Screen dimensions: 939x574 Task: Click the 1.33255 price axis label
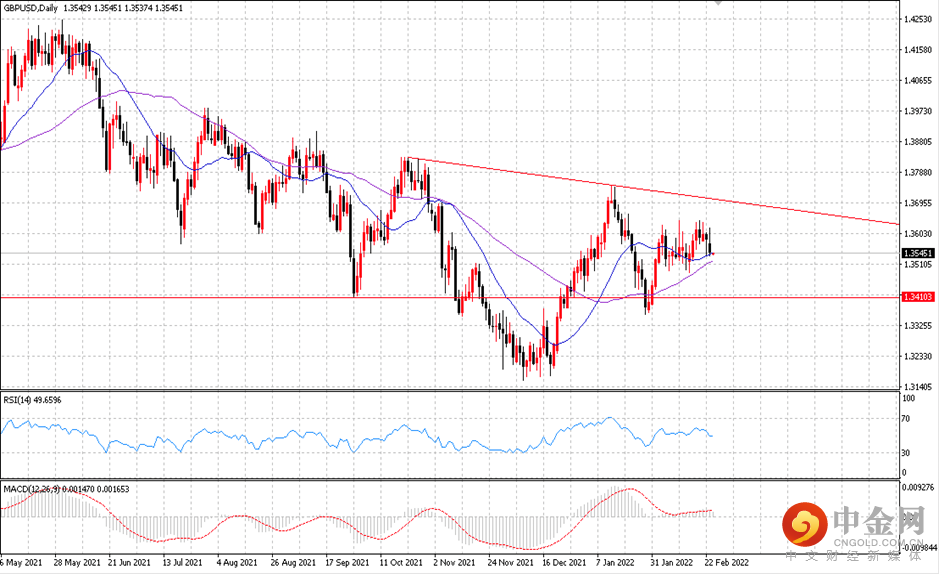point(917,326)
